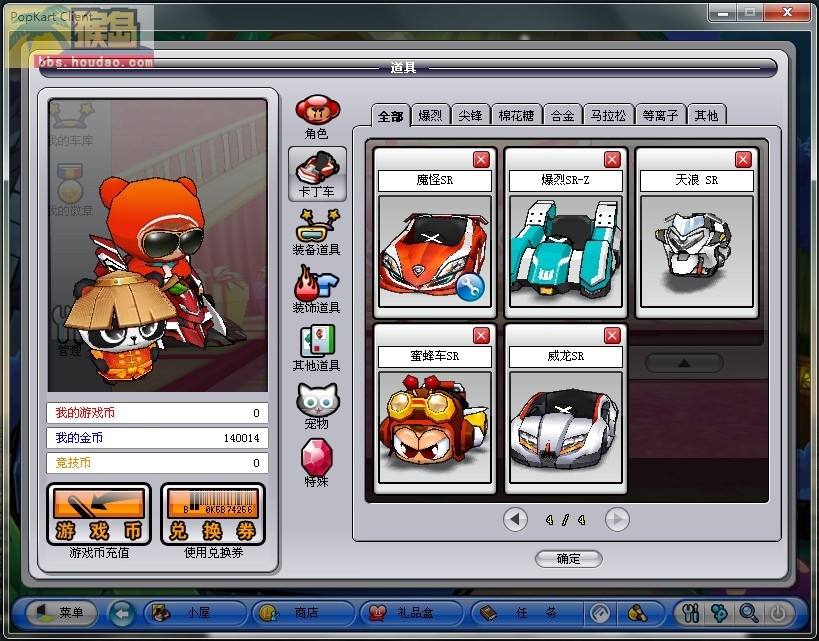
Task: Open the 宠物 pet category
Action: point(317,406)
